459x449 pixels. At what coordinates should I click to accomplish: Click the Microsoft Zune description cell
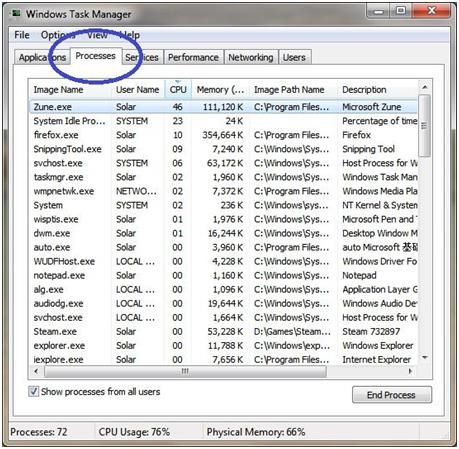tap(372, 107)
